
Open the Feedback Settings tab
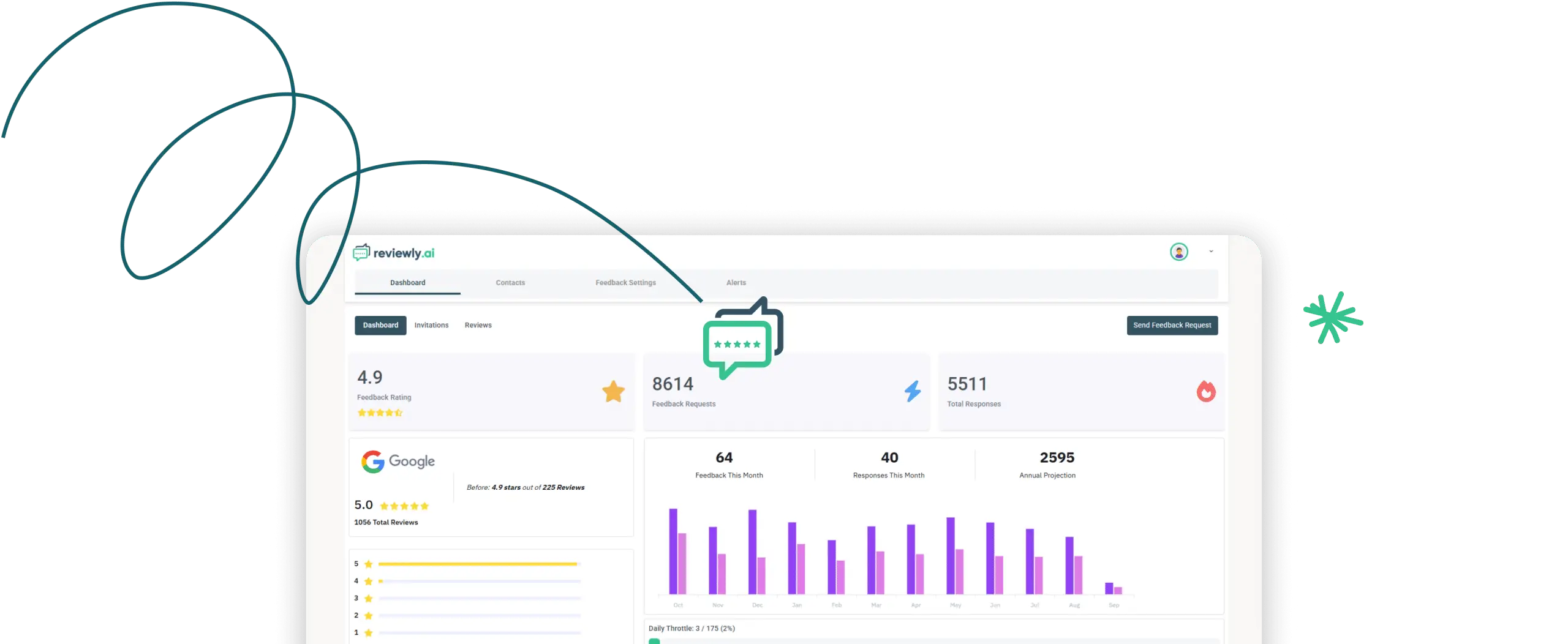tap(625, 283)
